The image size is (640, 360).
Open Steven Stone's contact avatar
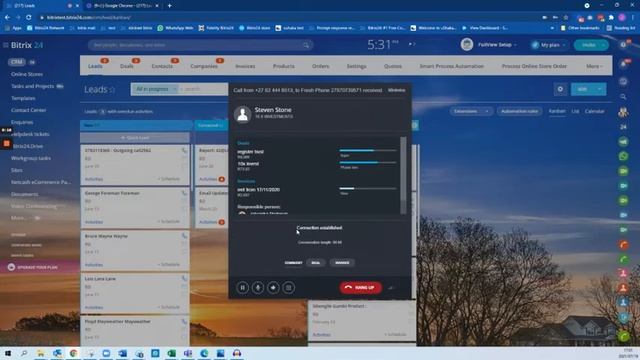pos(242,114)
